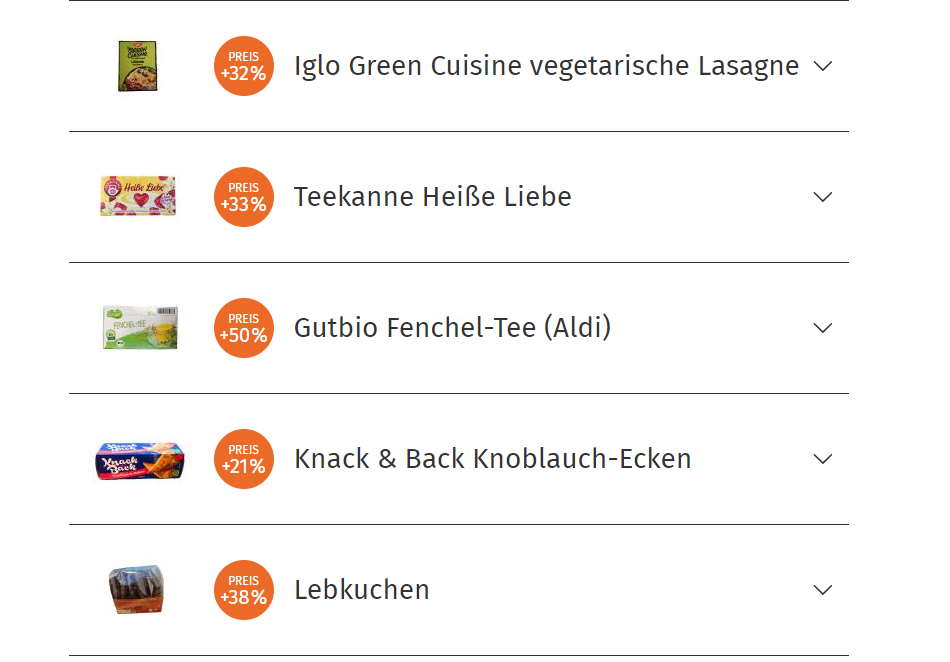Click the +33% price badge for Teekanne
This screenshot has width=950, height=662.
pos(244,197)
